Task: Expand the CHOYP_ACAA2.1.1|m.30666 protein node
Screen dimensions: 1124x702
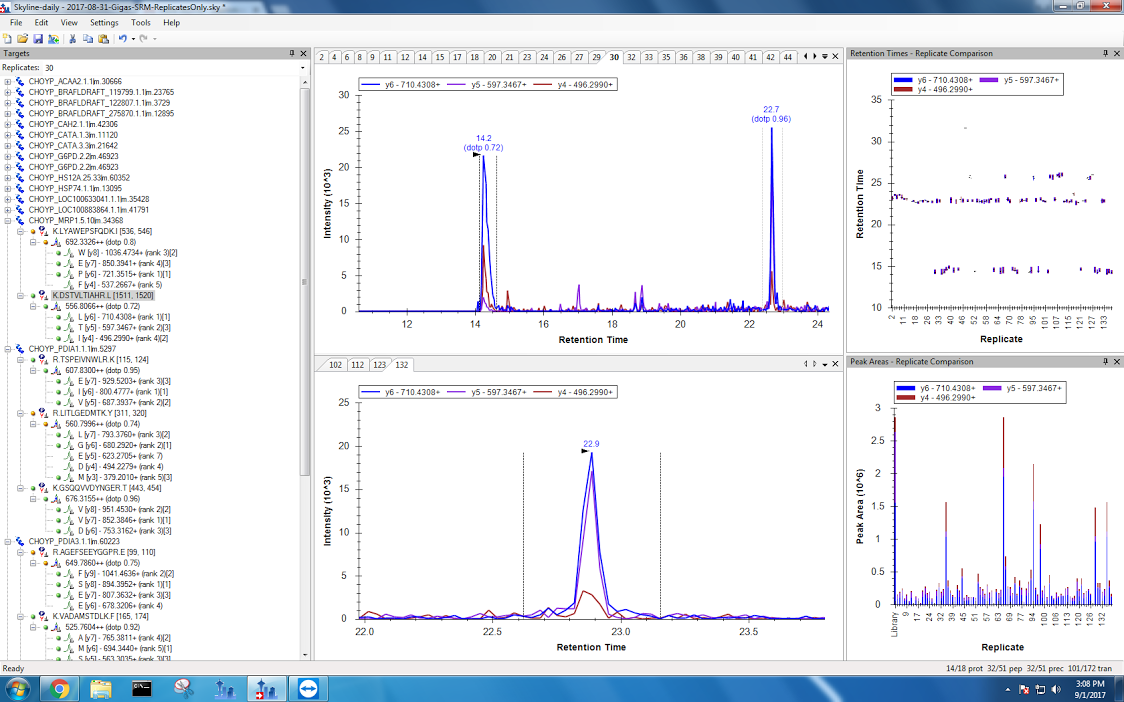Action: 8,81
